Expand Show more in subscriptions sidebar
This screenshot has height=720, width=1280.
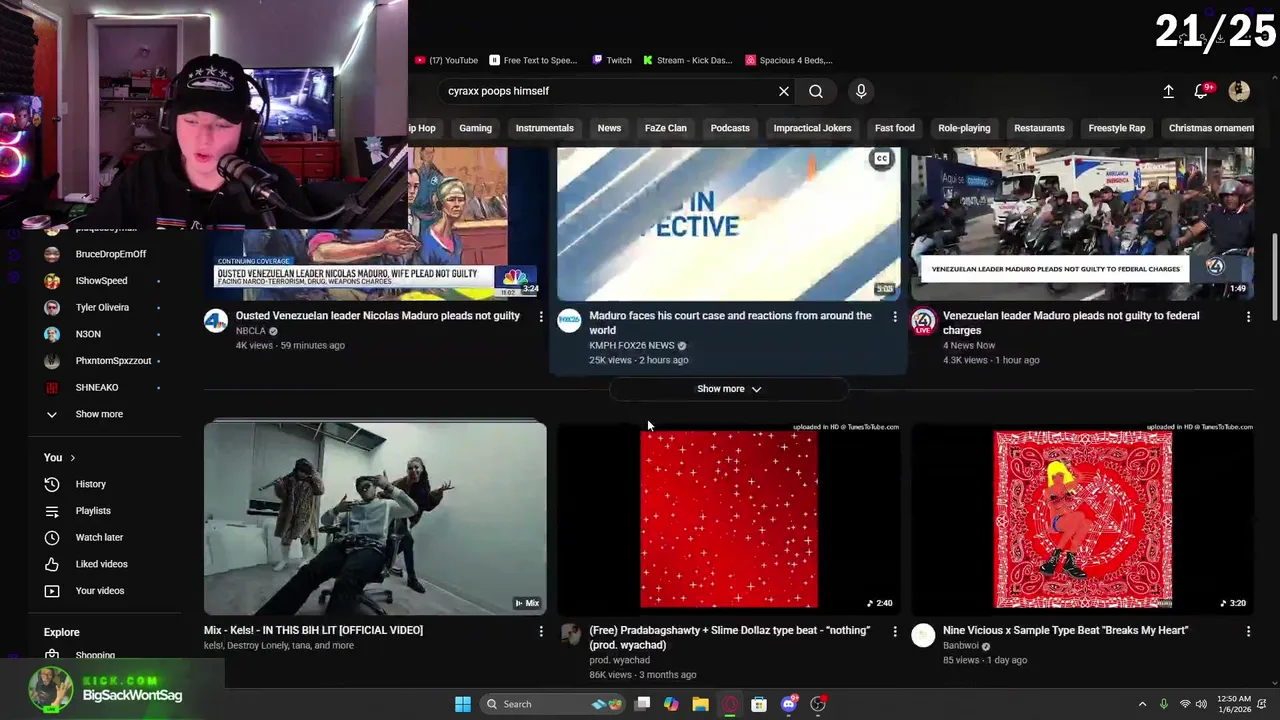pyautogui.click(x=99, y=414)
